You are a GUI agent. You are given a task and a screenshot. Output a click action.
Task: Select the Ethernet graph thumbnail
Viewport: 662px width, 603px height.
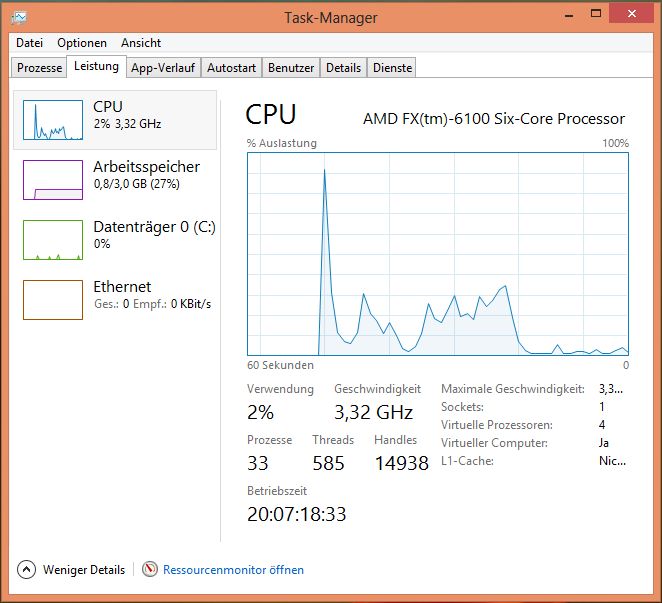pos(53,300)
